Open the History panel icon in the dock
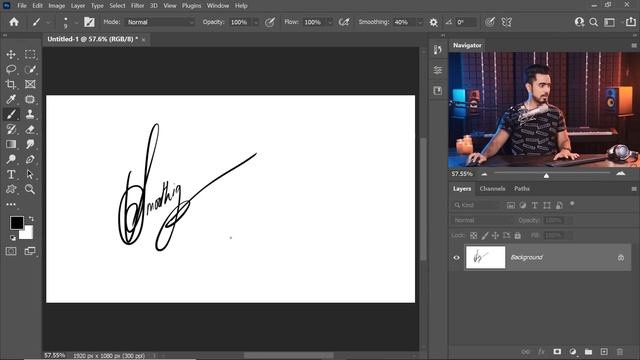This screenshot has width=640, height=360. click(438, 50)
